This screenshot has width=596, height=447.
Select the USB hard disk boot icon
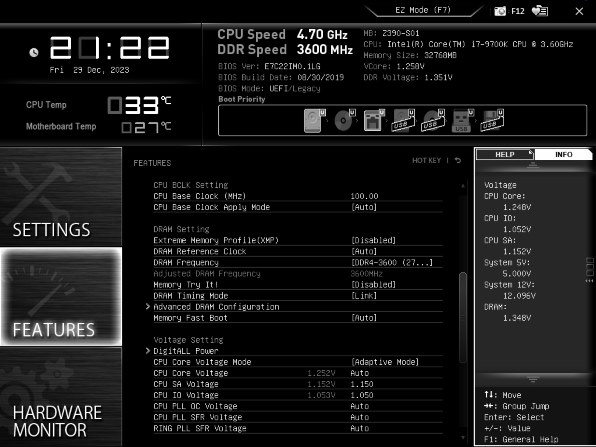[x=403, y=120]
